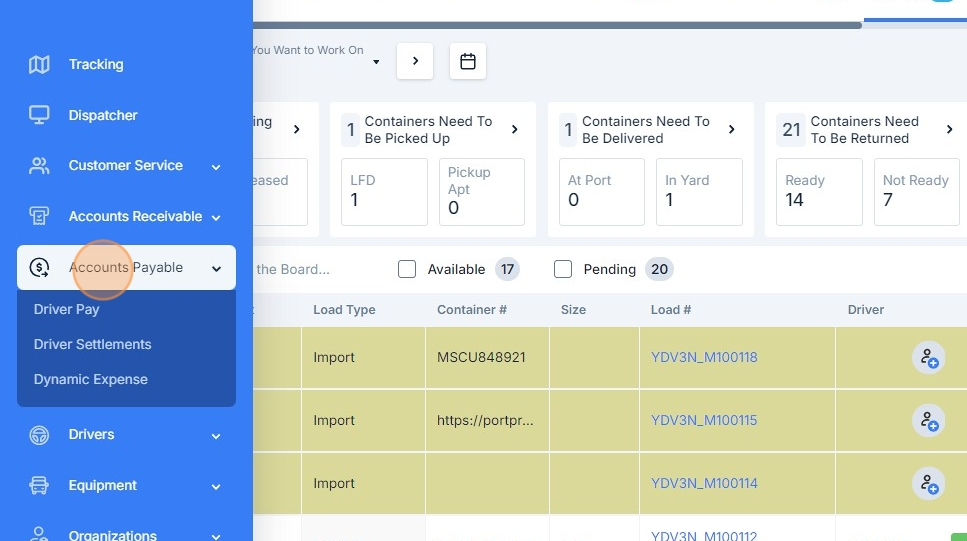Filter by In Yard card
Image resolution: width=967 pixels, height=541 pixels.
[x=699, y=192]
